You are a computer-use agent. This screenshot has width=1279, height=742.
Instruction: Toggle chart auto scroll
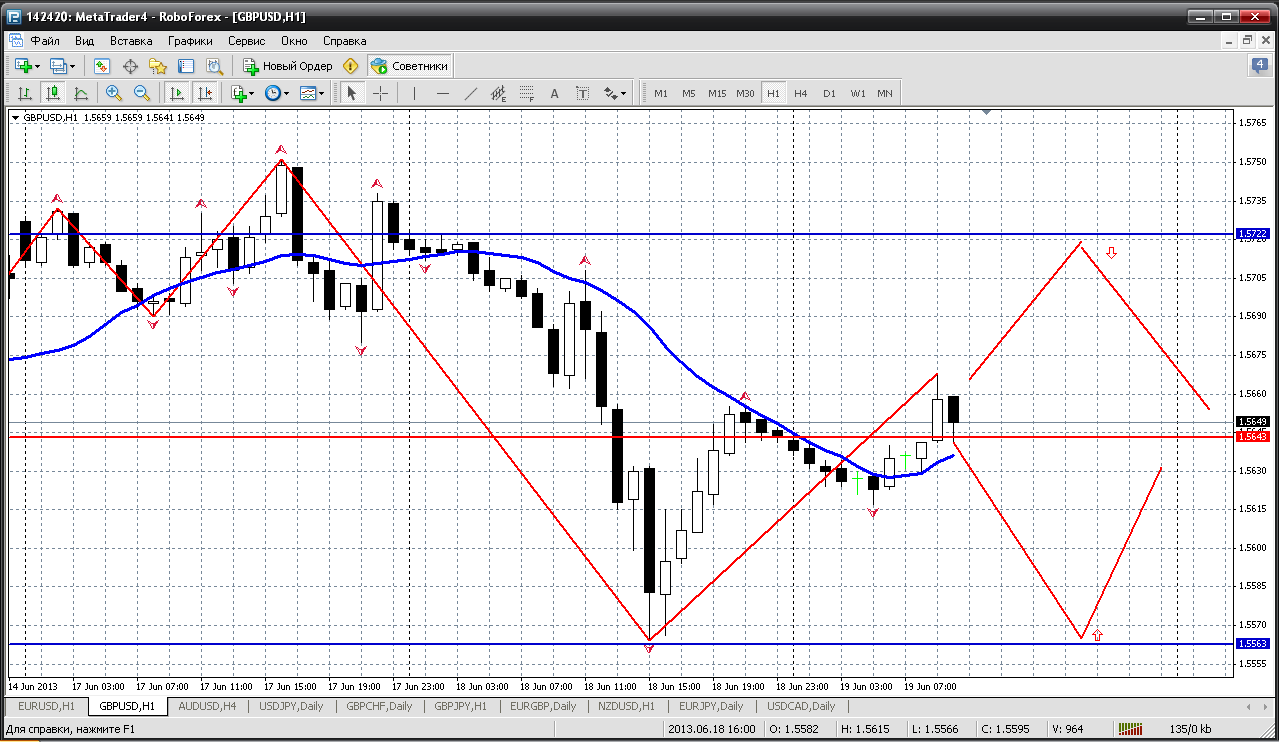(x=177, y=93)
